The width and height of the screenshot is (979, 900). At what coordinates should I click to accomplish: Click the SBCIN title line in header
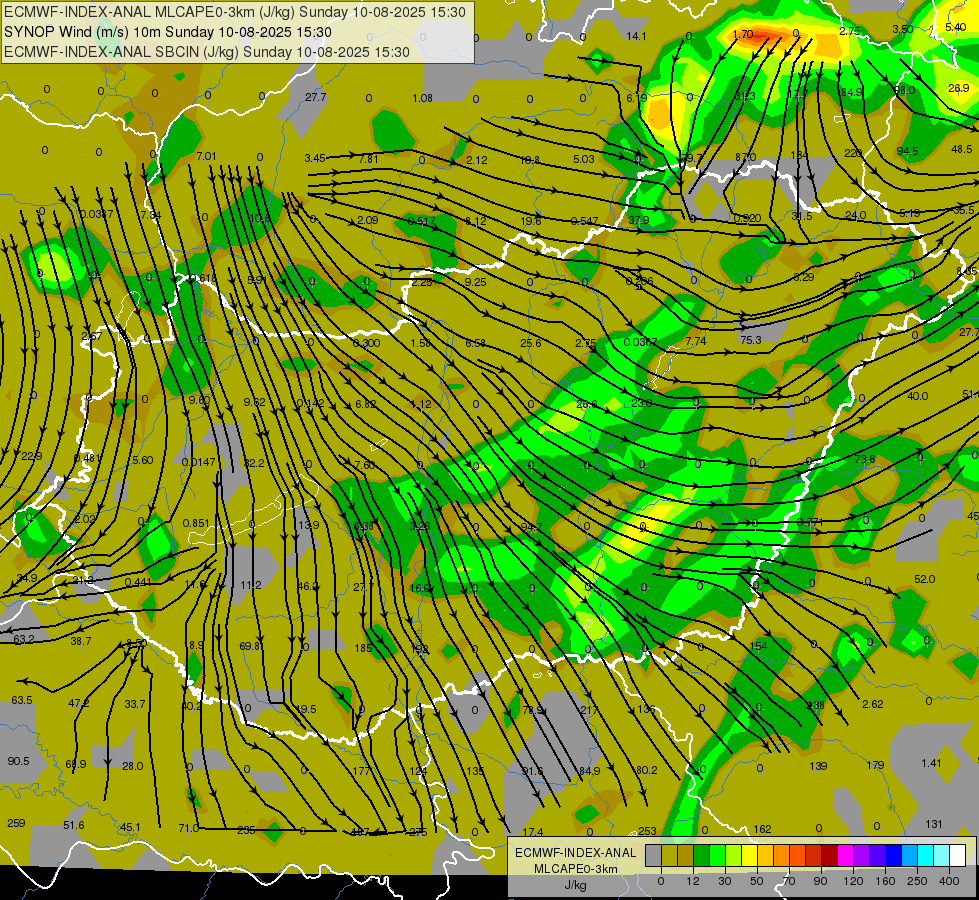(x=207, y=52)
